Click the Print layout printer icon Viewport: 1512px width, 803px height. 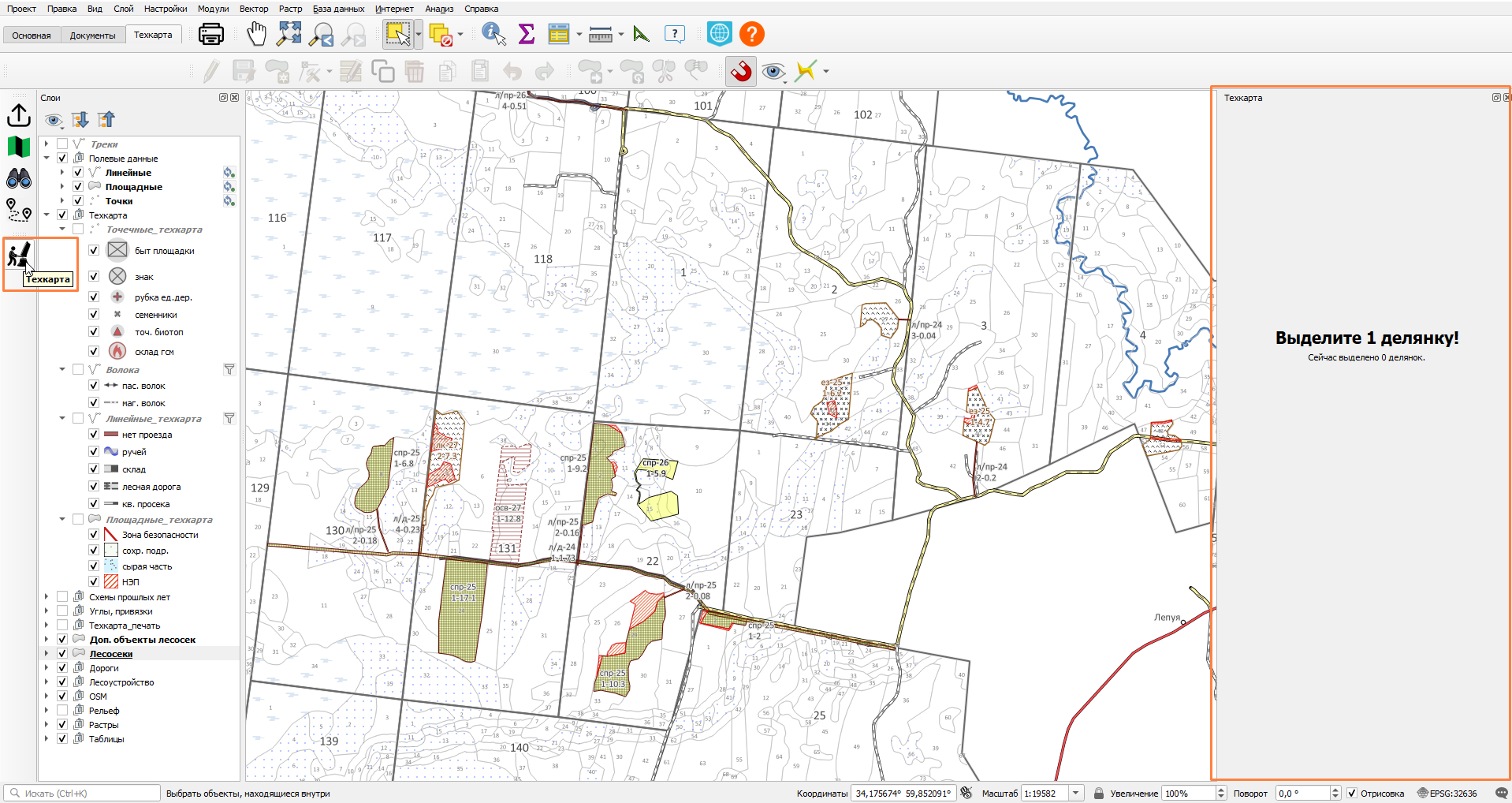pyautogui.click(x=210, y=34)
